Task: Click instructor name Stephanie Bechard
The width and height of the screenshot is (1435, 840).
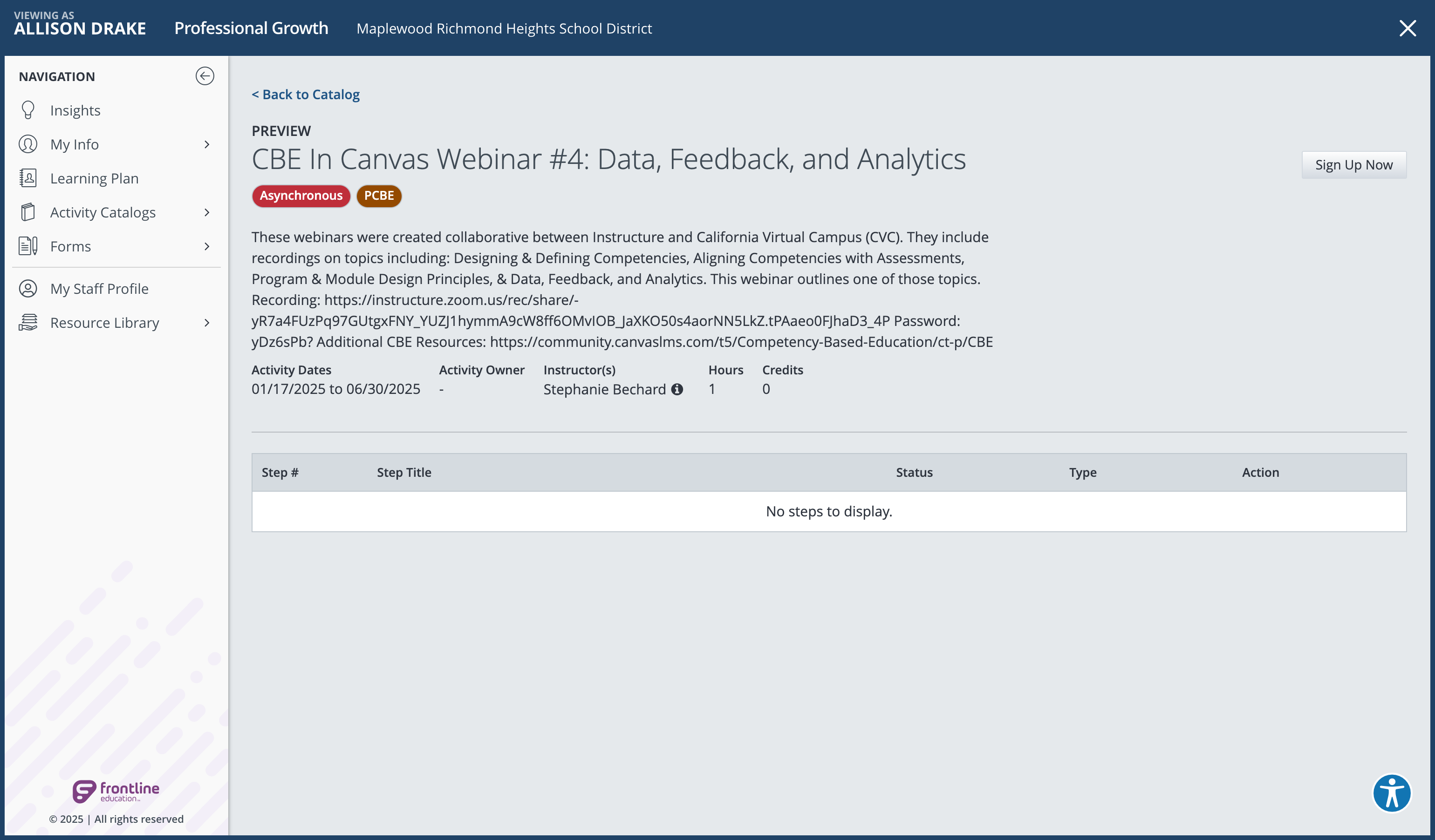Action: (x=604, y=389)
